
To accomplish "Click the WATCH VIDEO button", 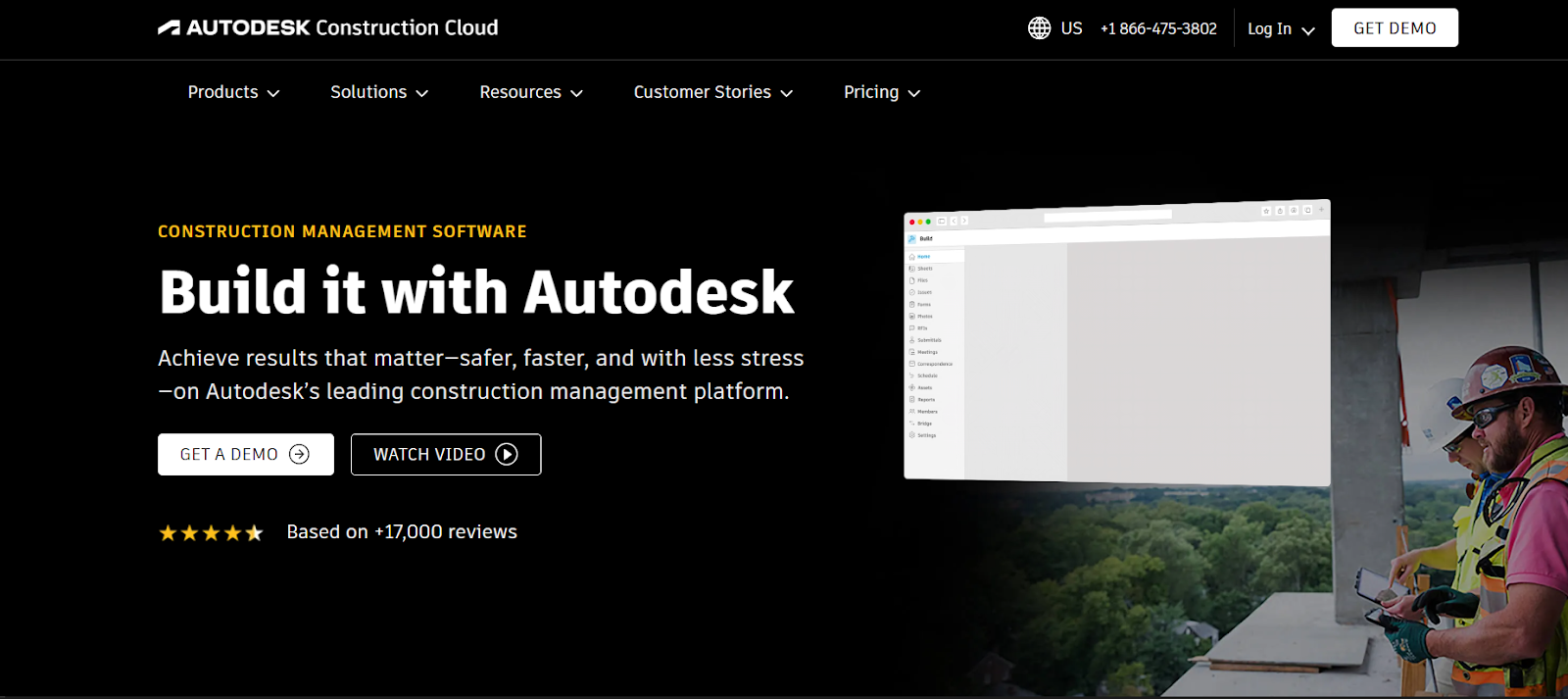I will click(x=446, y=454).
